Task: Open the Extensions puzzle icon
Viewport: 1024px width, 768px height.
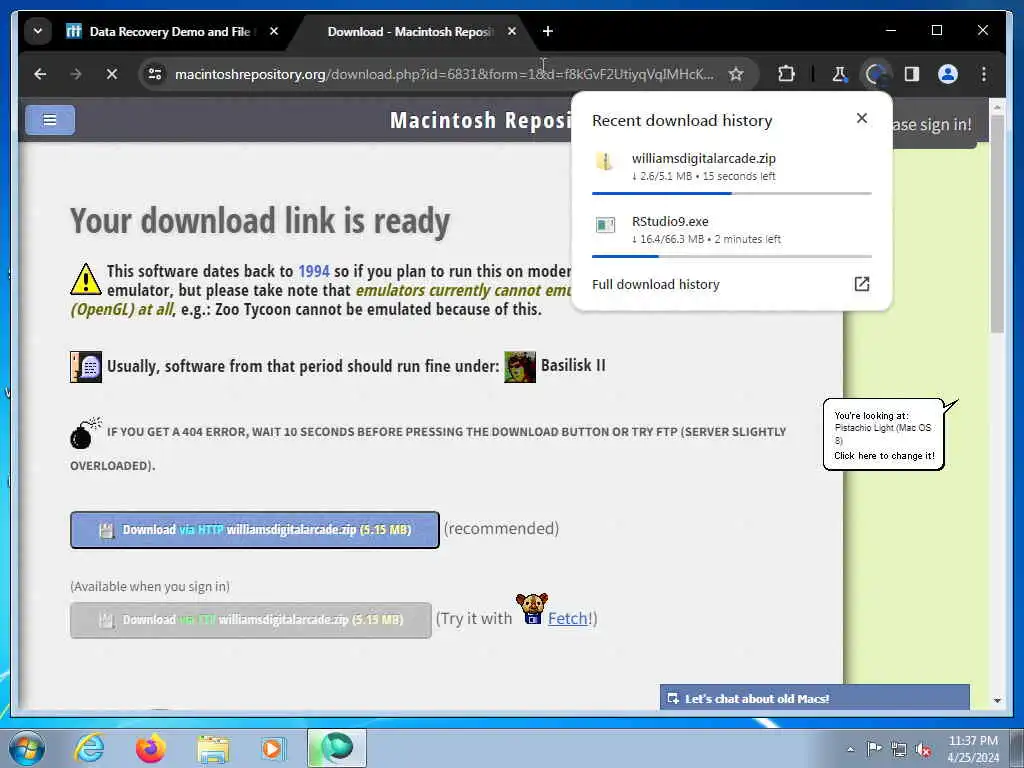Action: (786, 74)
